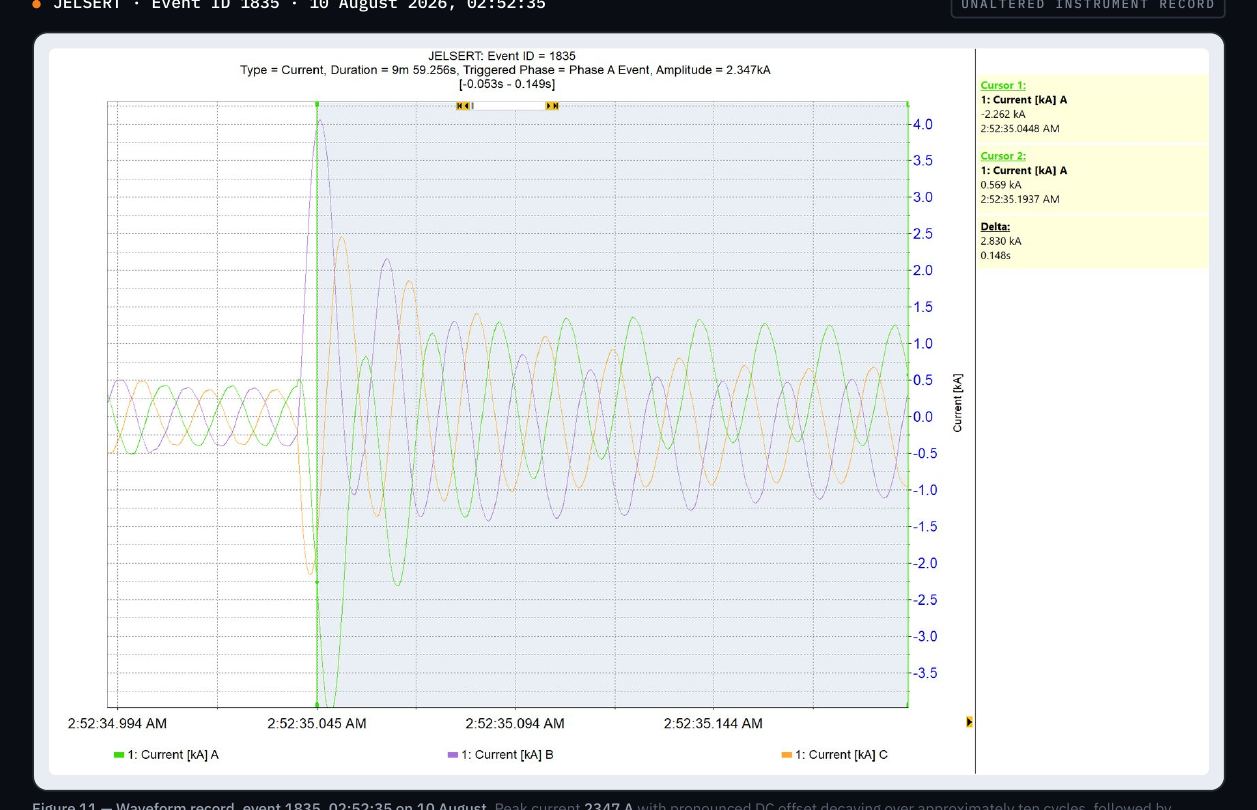The height and width of the screenshot is (810, 1257).
Task: Click the Current [kA] vertical axis title
Action: click(958, 403)
